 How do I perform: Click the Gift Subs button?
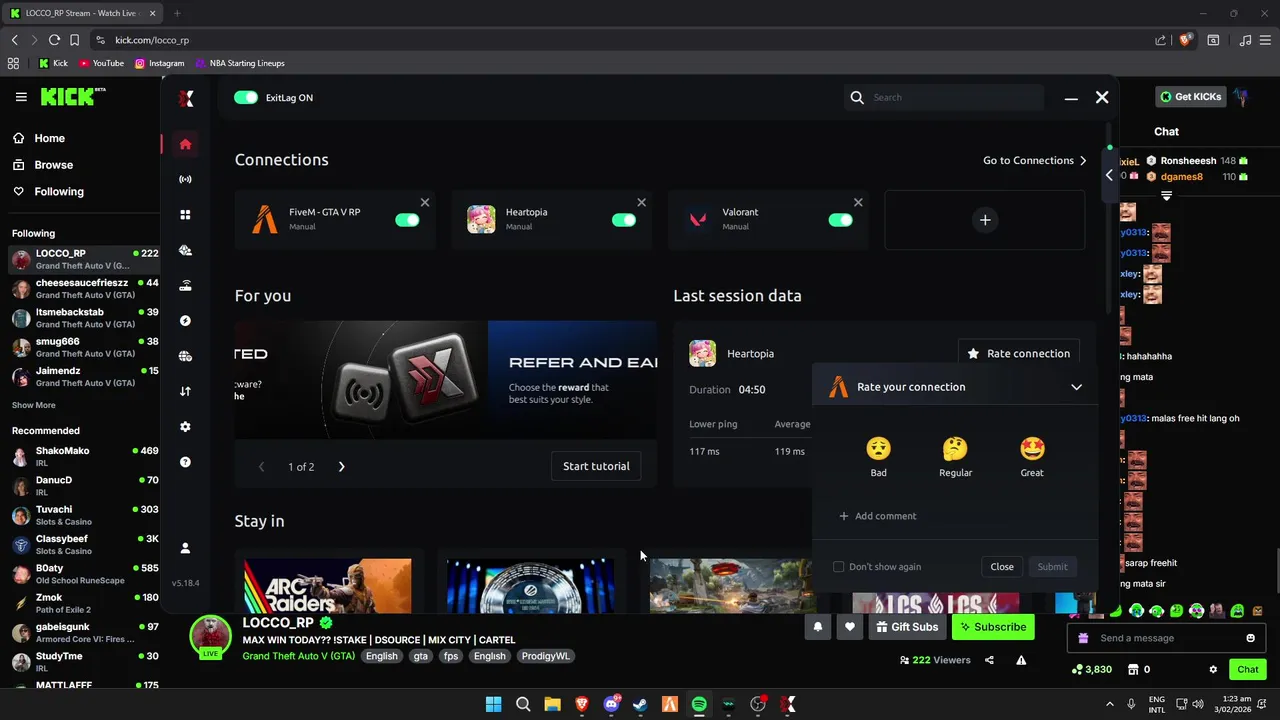[x=907, y=627]
